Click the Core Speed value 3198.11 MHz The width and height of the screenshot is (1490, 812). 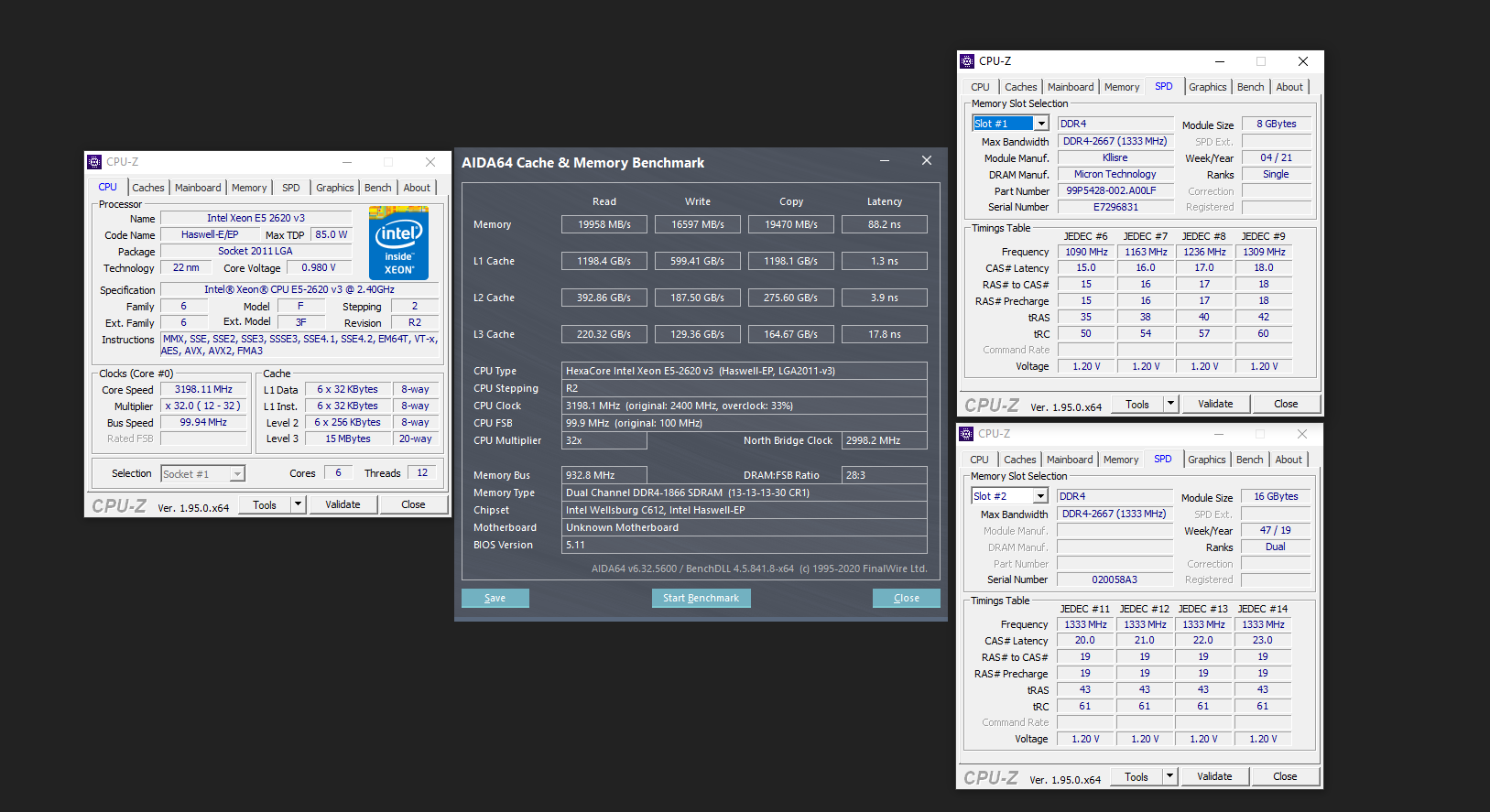[x=203, y=390]
